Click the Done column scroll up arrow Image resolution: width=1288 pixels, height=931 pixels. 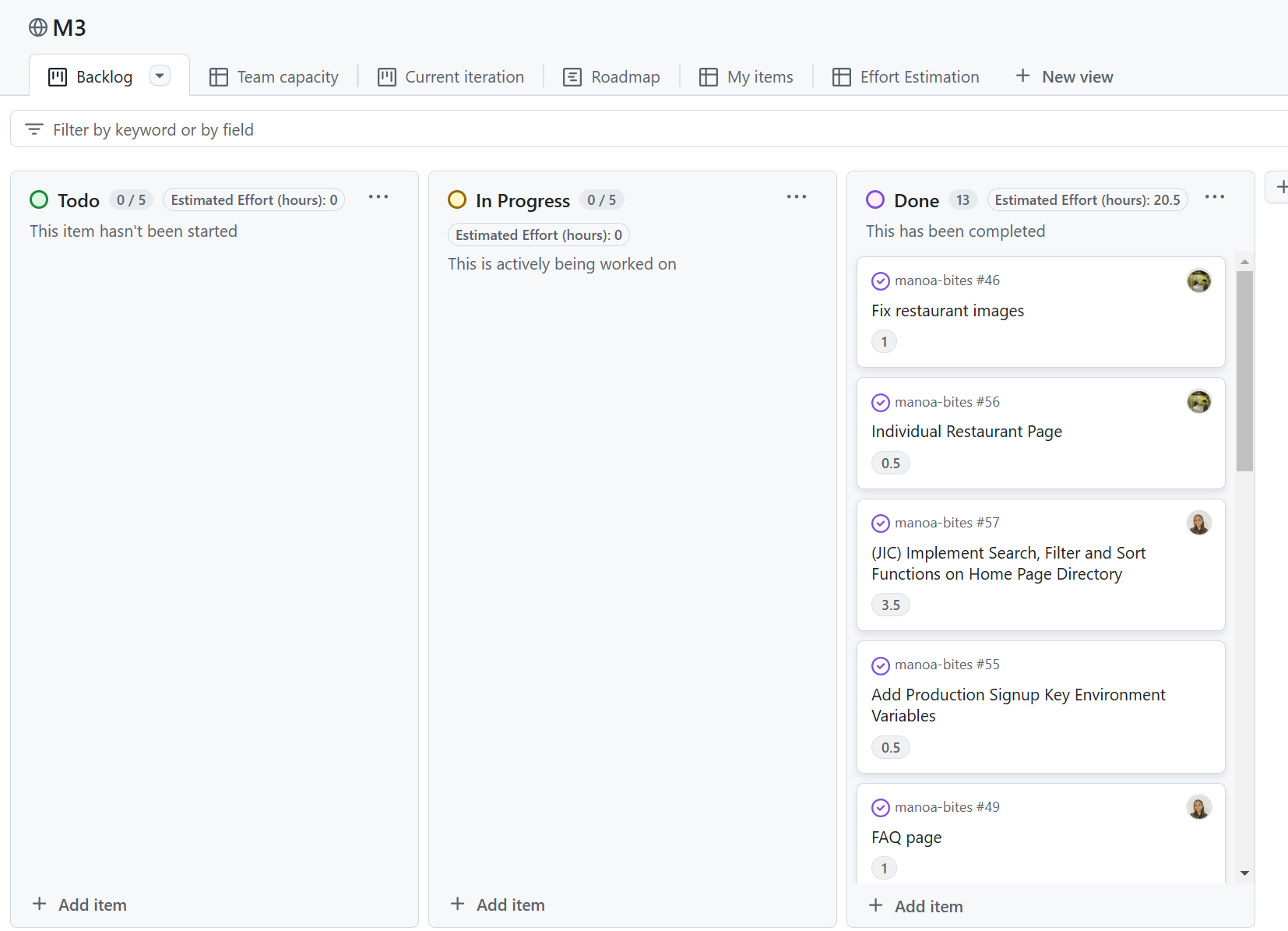[1244, 262]
